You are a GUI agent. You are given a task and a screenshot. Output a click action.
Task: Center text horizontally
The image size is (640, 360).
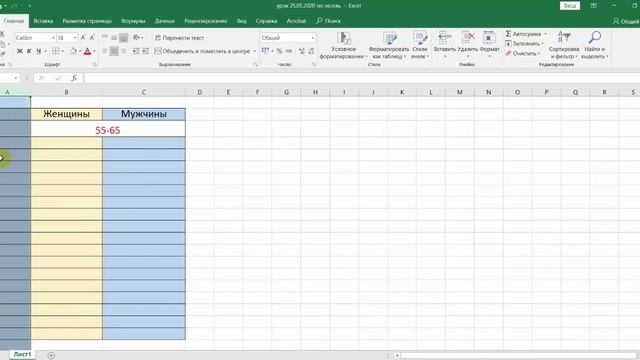[x=114, y=51]
